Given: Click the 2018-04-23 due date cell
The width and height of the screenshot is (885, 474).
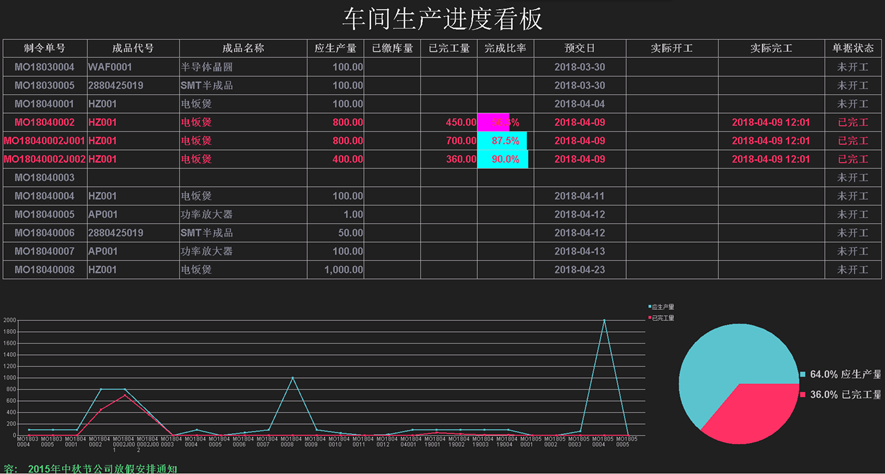Looking at the screenshot, I should (579, 270).
